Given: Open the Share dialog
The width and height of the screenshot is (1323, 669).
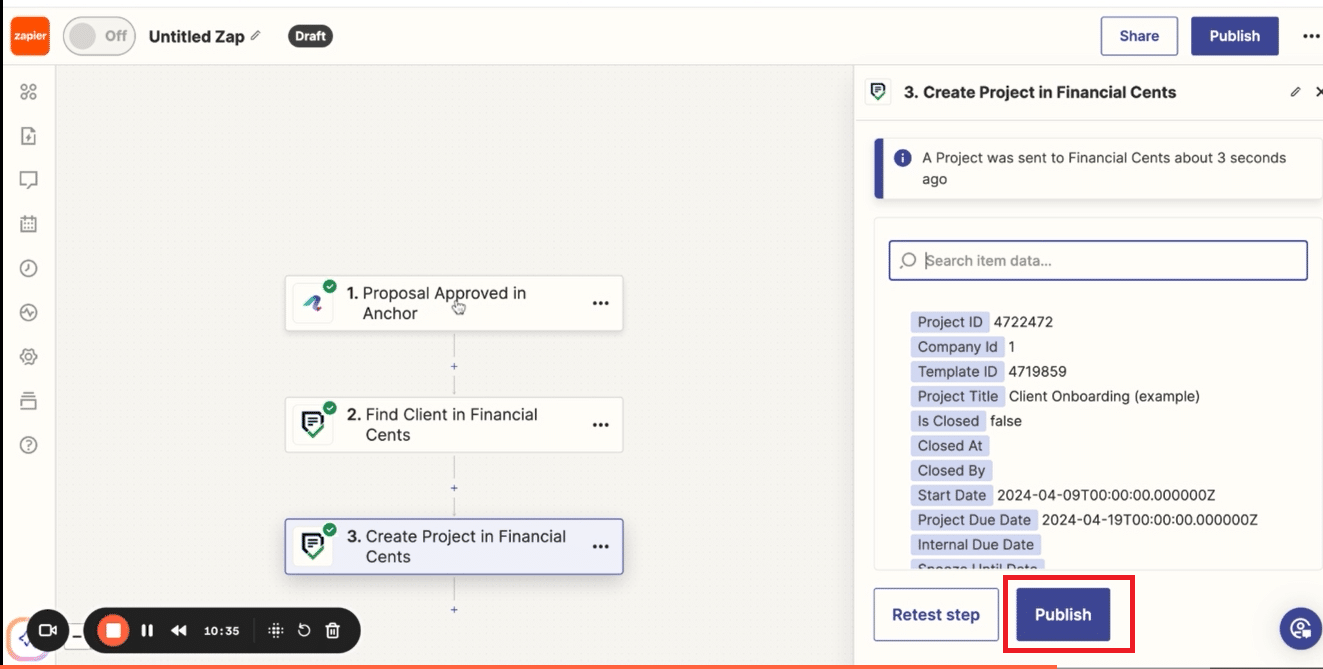Looking at the screenshot, I should click(x=1139, y=36).
